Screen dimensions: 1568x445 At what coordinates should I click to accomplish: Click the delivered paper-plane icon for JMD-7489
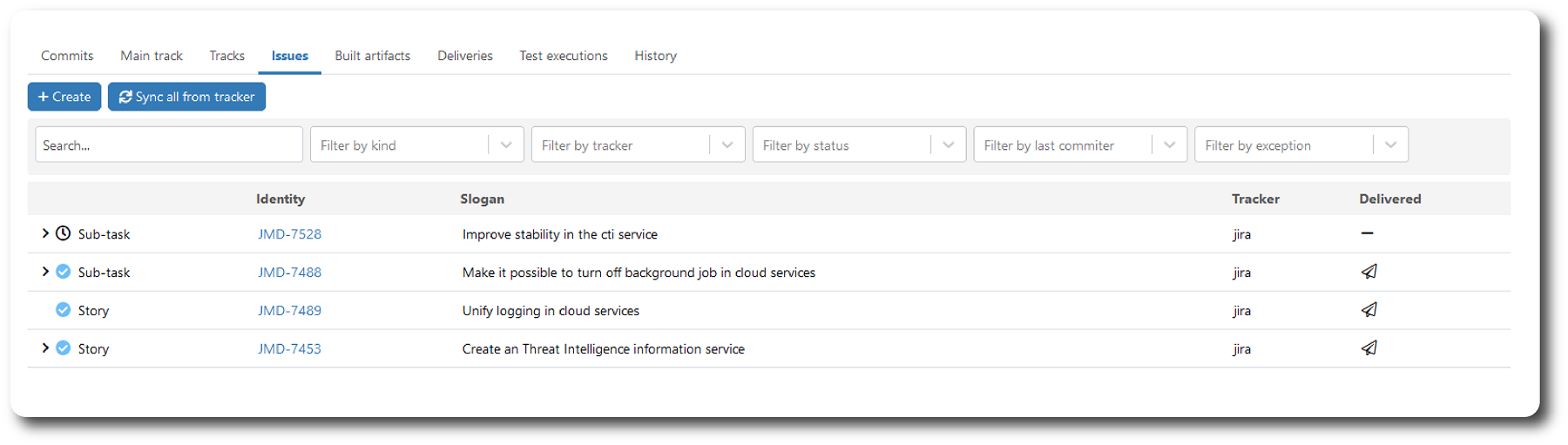(x=1369, y=310)
